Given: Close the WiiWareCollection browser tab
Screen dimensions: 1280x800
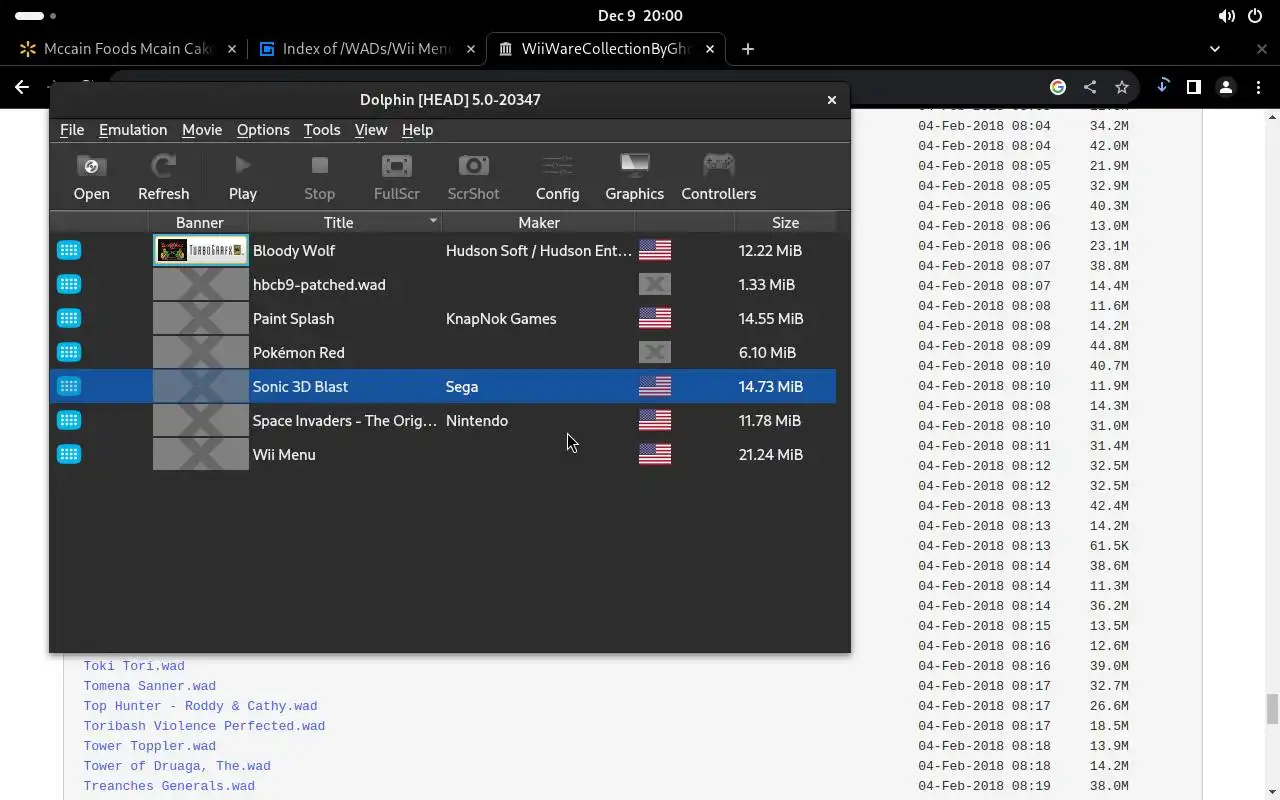Looking at the screenshot, I should tap(710, 49).
